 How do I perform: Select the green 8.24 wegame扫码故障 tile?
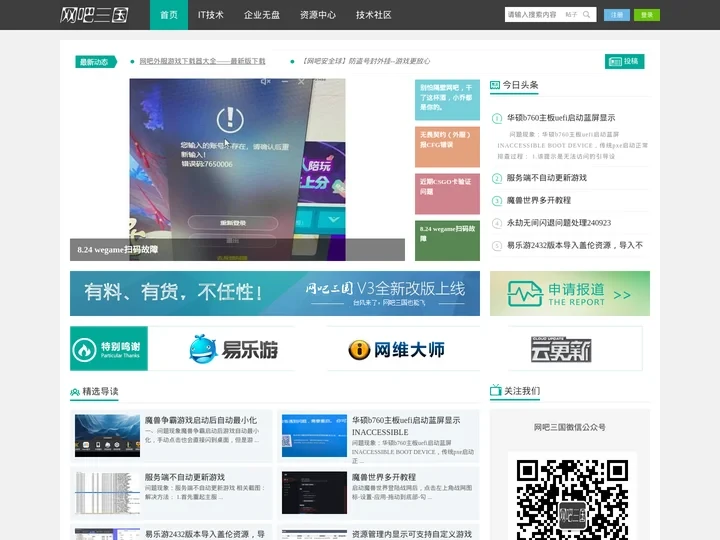pos(447,240)
